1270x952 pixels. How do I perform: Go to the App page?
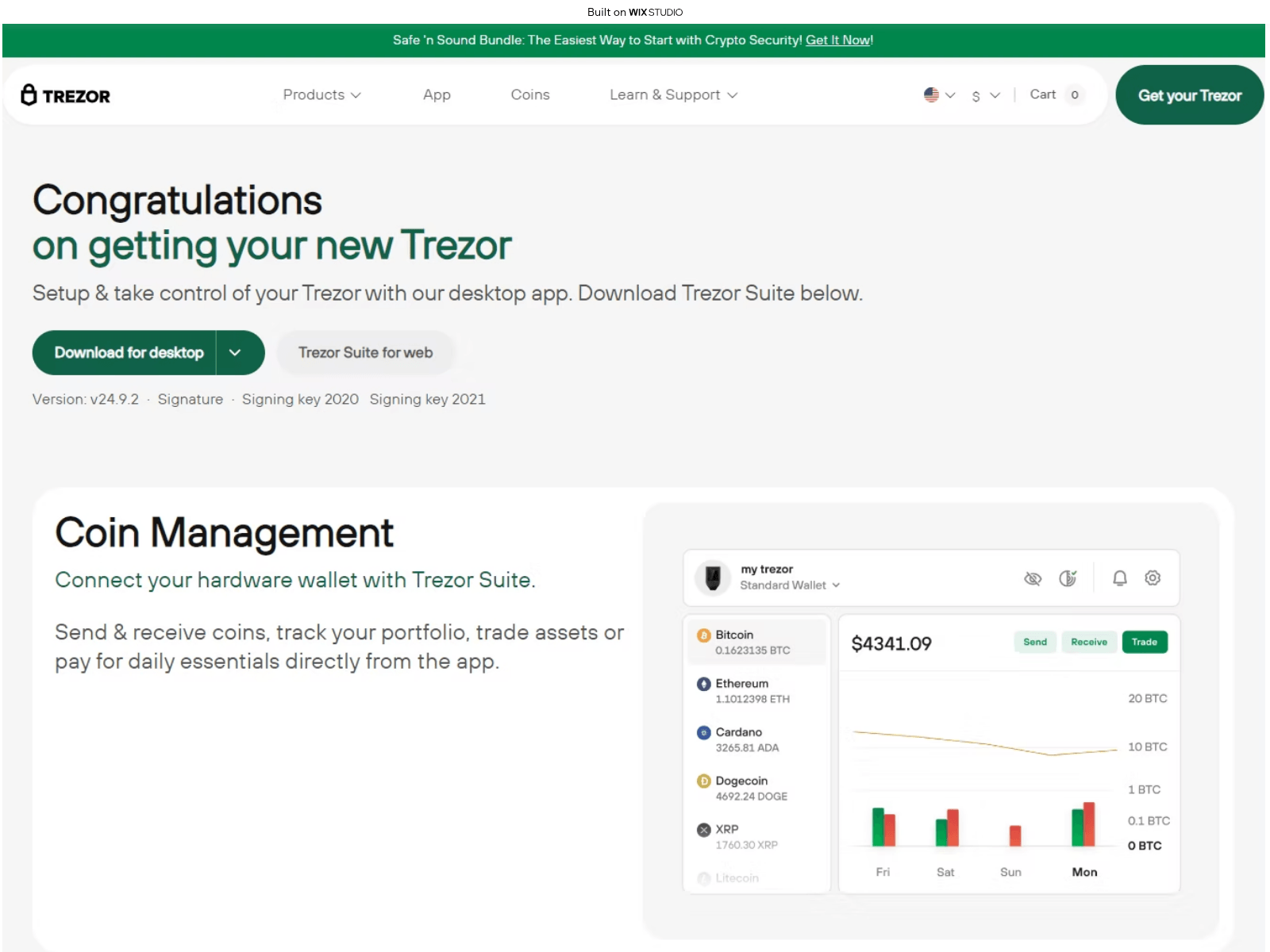click(x=437, y=95)
